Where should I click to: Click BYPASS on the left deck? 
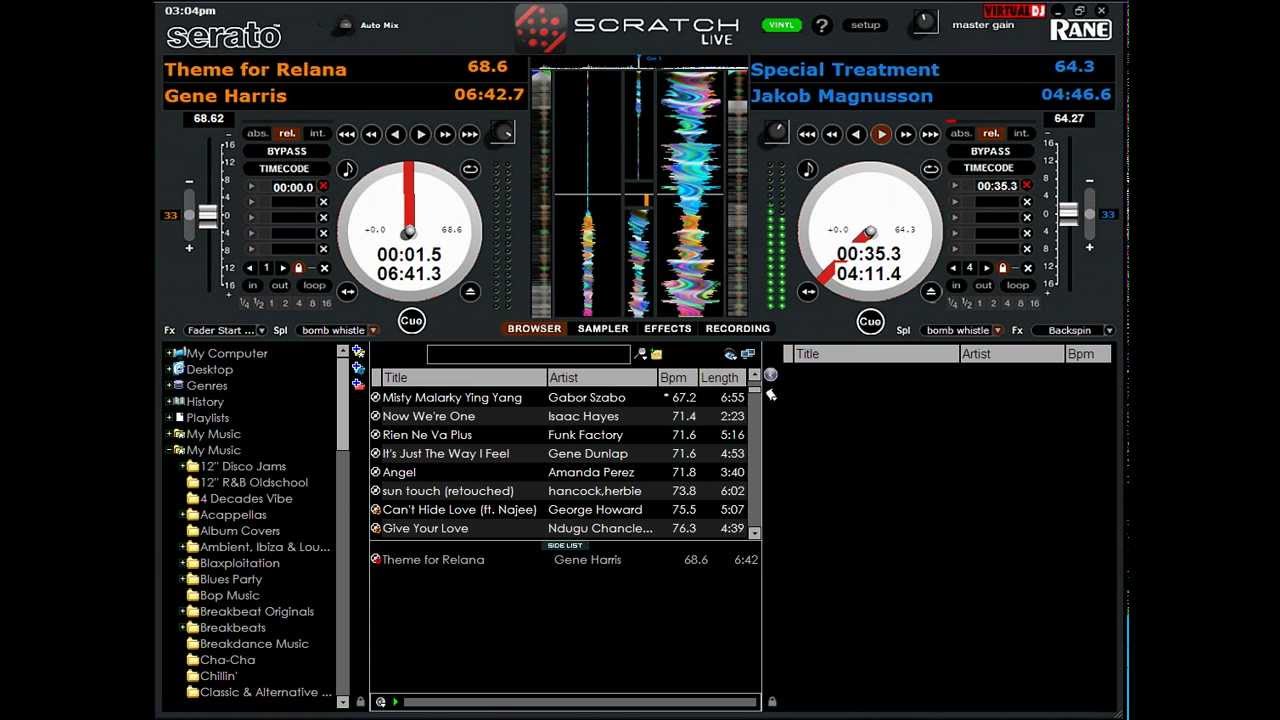[x=287, y=151]
